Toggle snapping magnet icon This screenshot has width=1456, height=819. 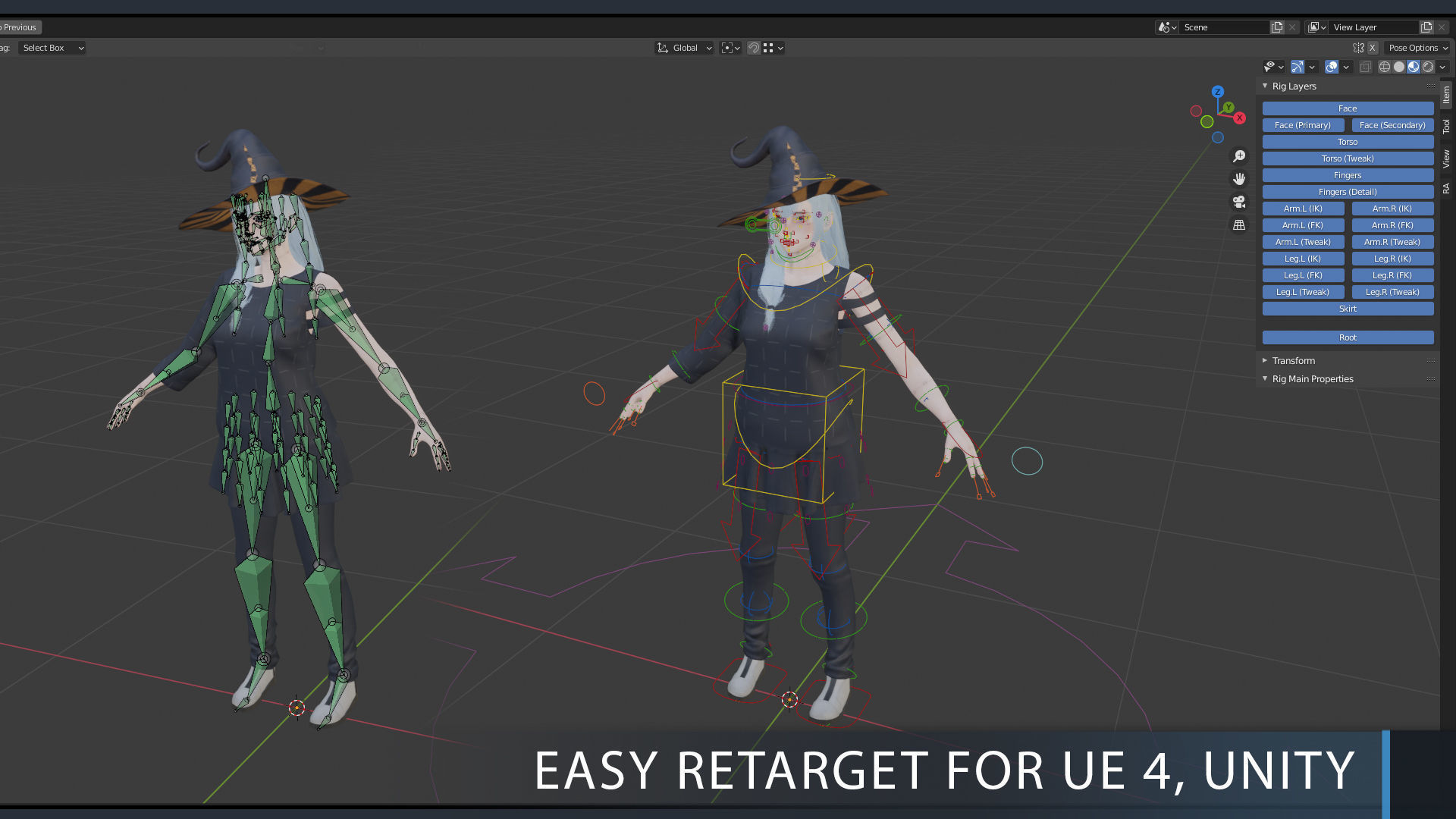click(x=753, y=48)
